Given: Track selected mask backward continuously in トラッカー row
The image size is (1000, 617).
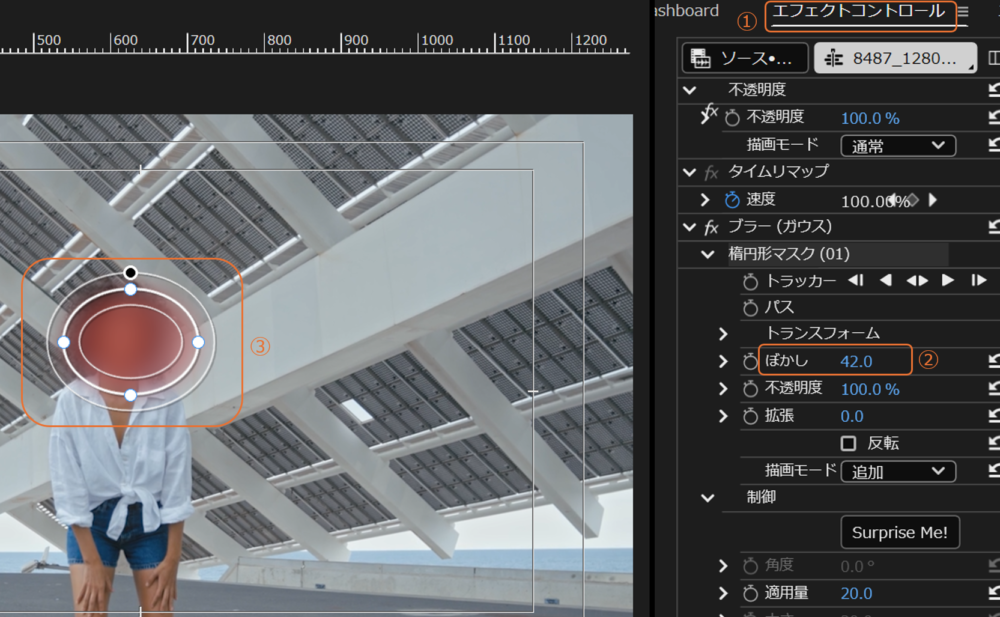Looking at the screenshot, I should point(886,281).
